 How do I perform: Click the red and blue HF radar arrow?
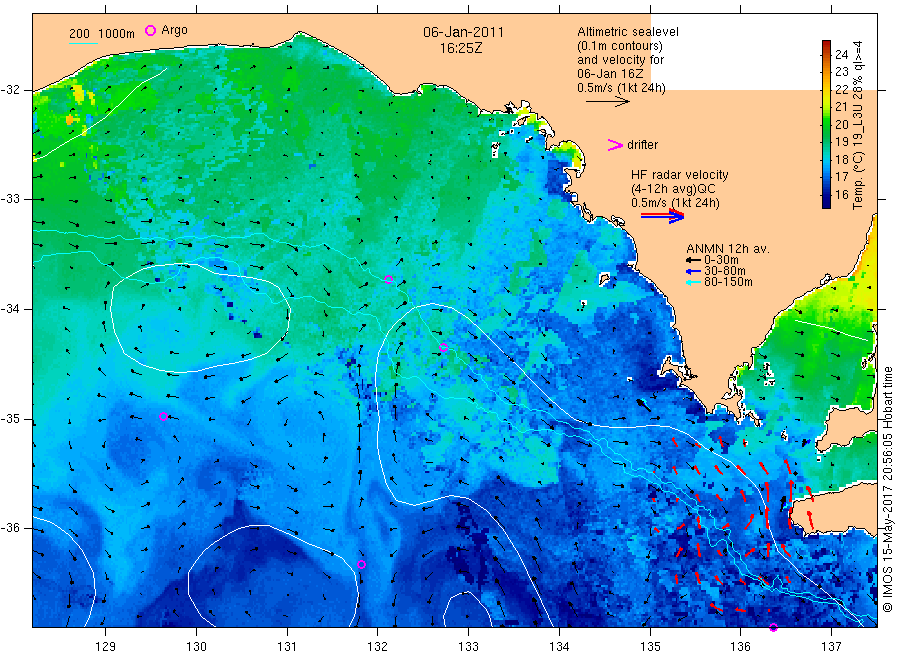tap(662, 216)
